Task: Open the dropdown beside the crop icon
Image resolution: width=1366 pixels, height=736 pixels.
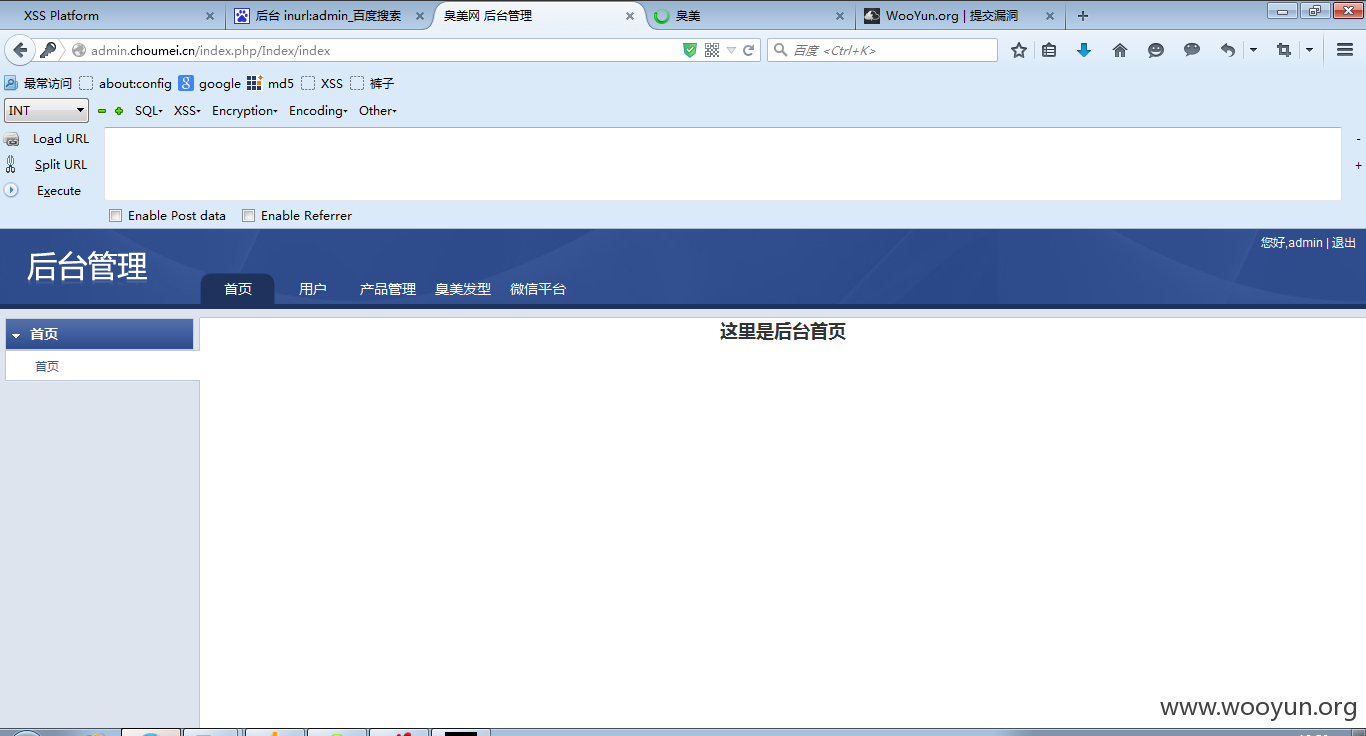Action: [x=1309, y=50]
